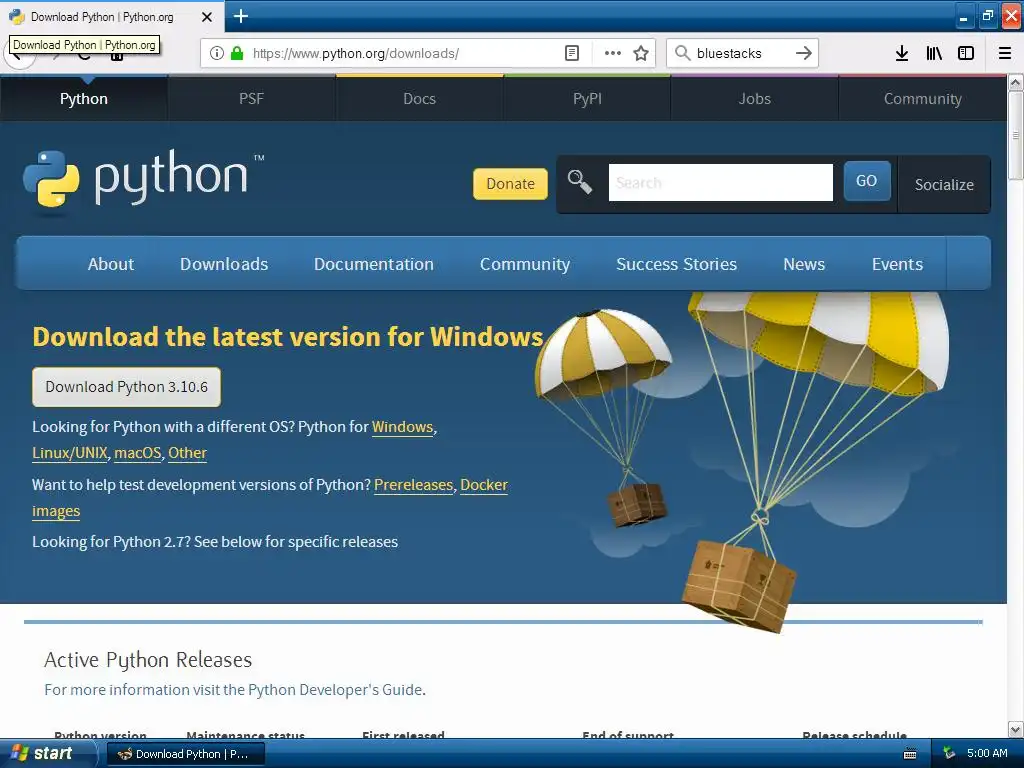Click the 5:00 AM taskbar clock

(x=987, y=754)
